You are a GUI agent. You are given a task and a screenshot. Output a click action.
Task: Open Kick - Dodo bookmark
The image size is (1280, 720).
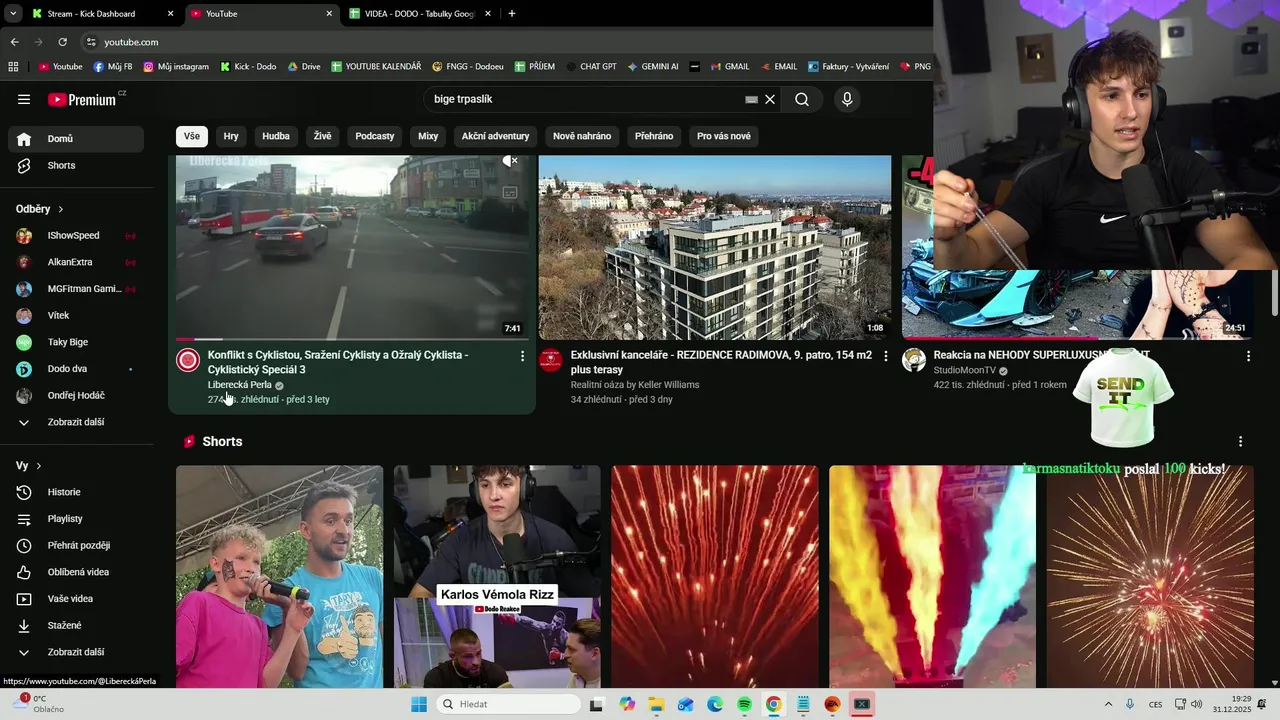[248, 67]
